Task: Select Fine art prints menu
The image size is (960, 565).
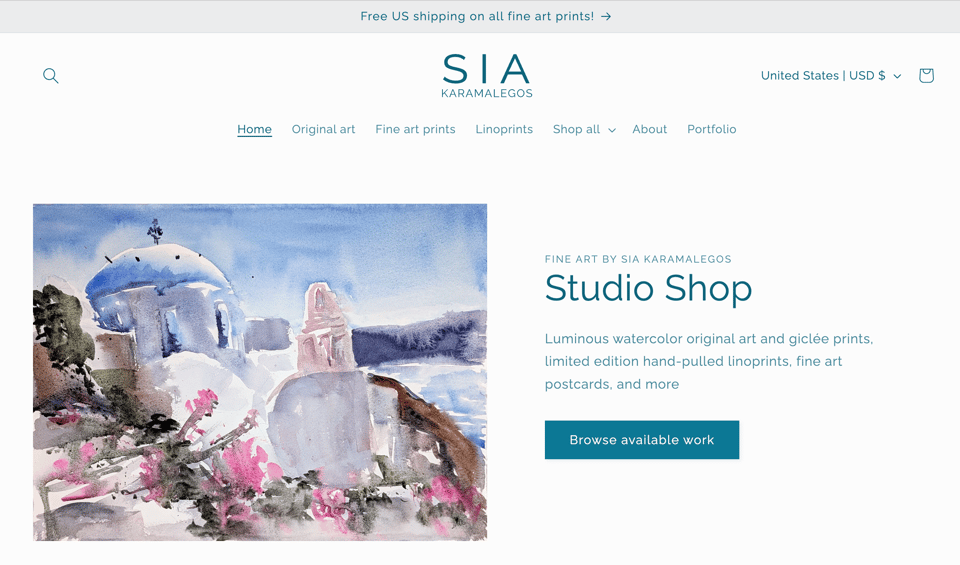Action: pos(415,129)
